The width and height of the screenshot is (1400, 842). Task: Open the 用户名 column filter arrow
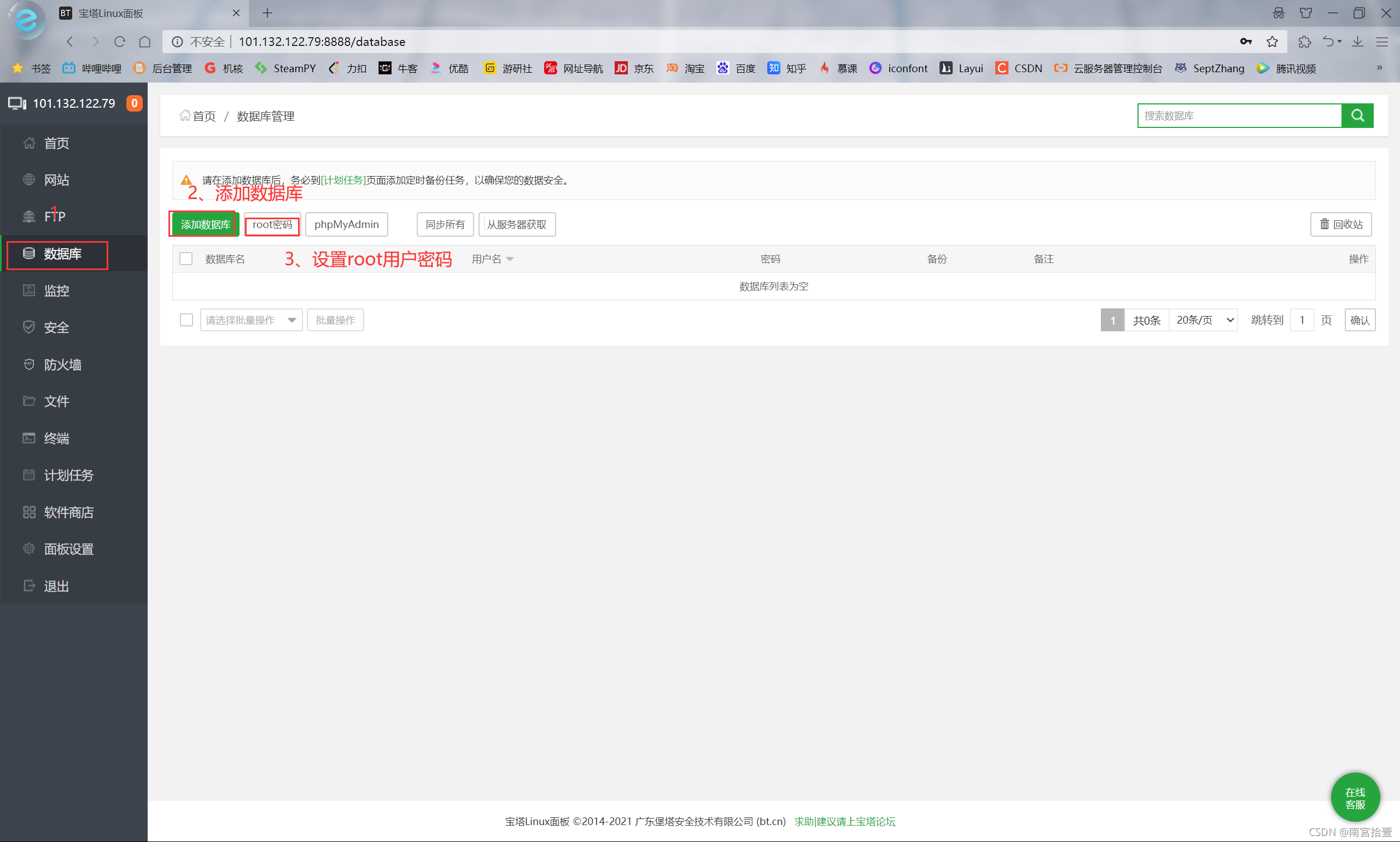pyautogui.click(x=510, y=259)
